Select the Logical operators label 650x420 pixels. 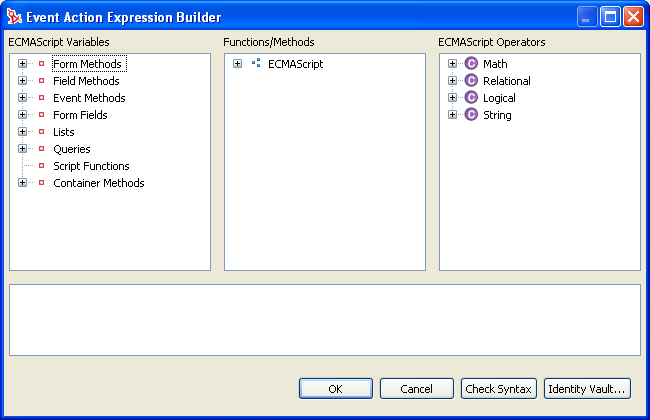499,98
